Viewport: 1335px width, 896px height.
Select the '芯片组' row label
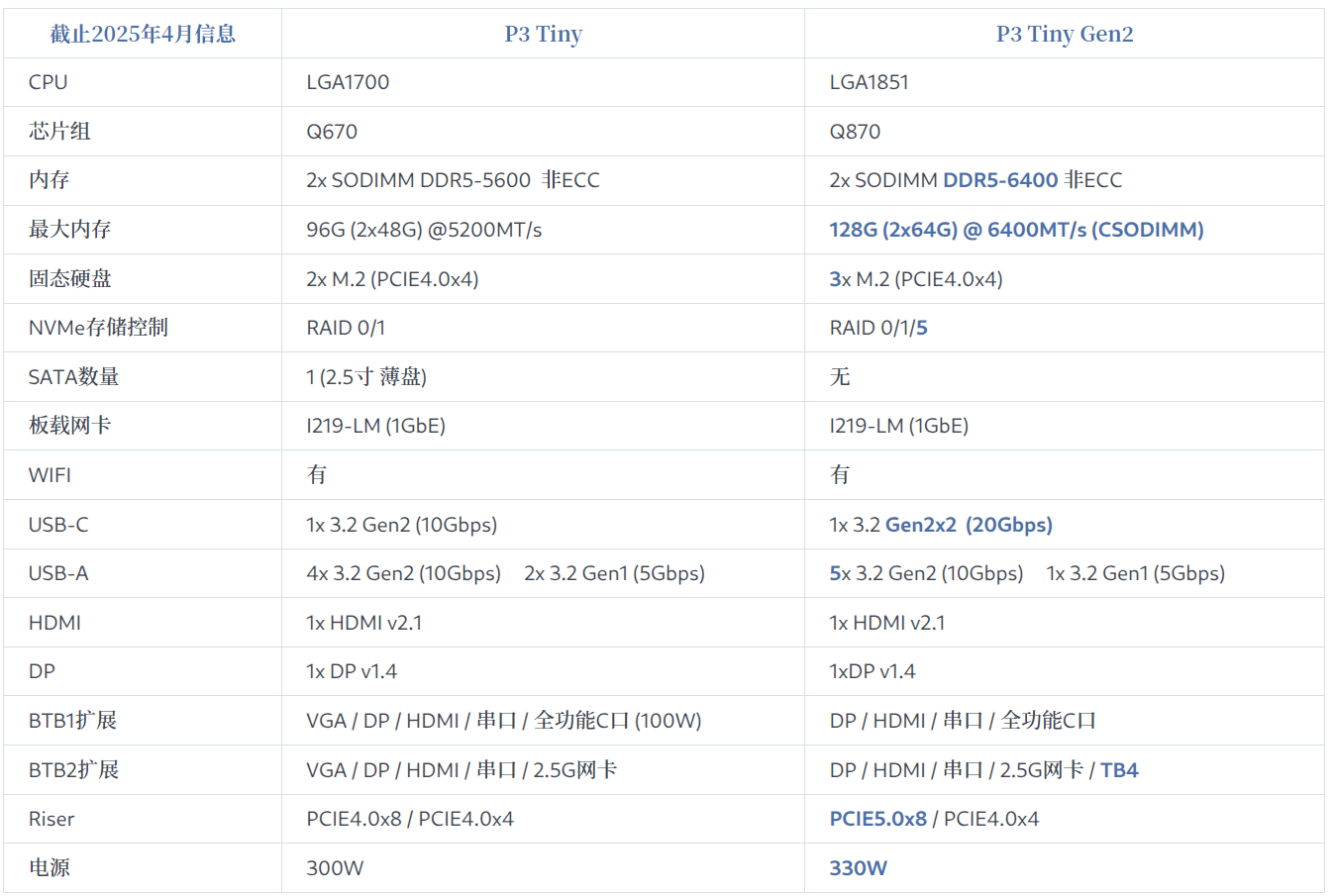tap(59, 131)
